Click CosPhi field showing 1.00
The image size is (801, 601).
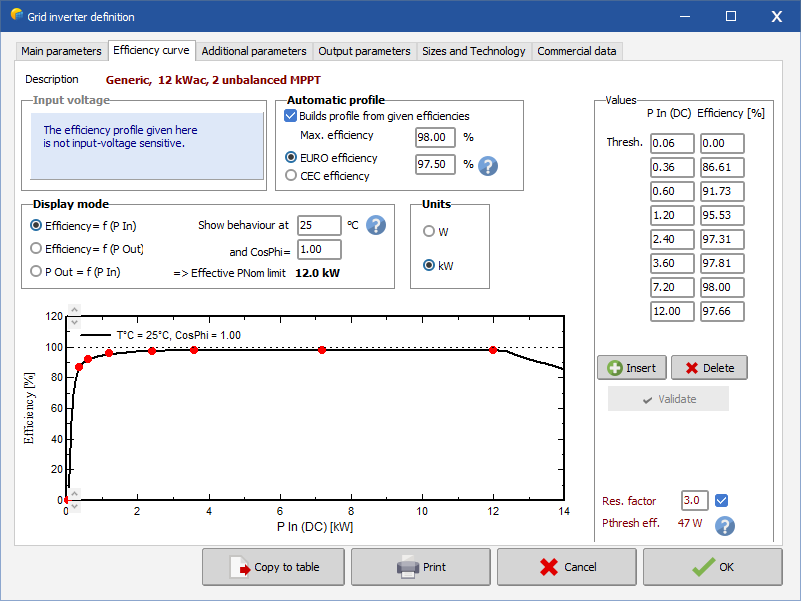coord(319,249)
